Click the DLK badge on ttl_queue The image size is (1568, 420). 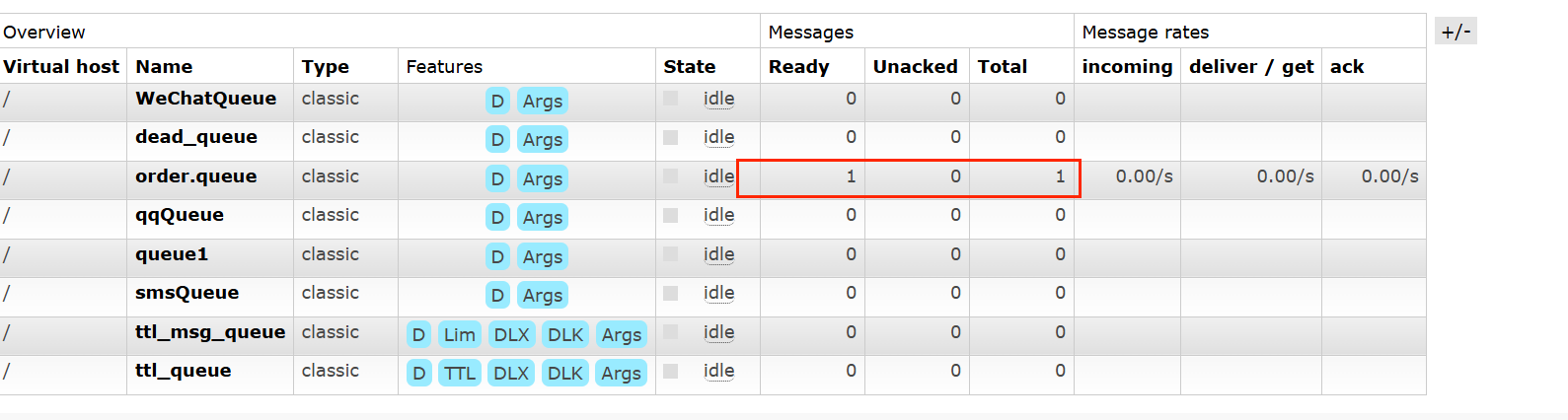[565, 374]
